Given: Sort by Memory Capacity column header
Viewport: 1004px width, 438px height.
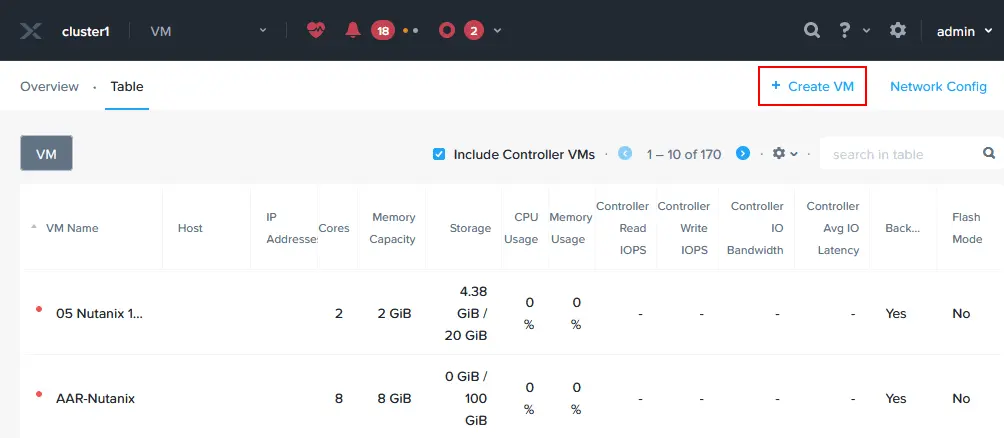Looking at the screenshot, I should (394, 228).
